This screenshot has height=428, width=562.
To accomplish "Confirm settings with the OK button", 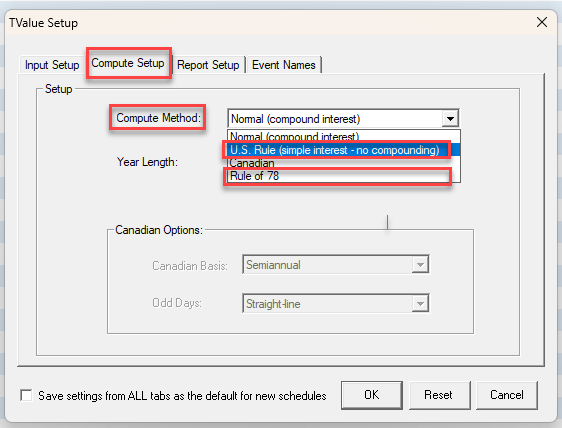I will (x=372, y=395).
